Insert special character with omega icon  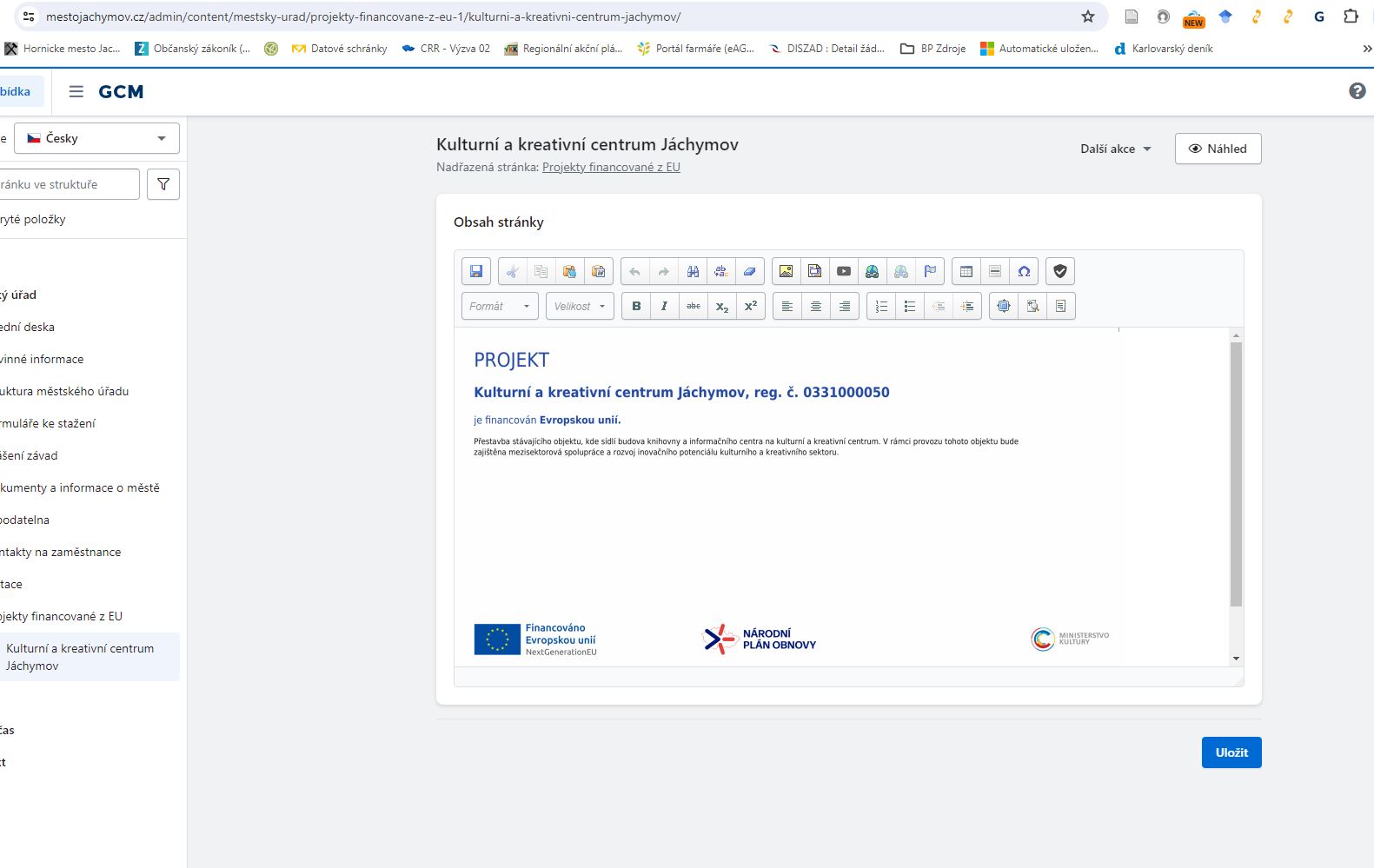pos(1024,271)
